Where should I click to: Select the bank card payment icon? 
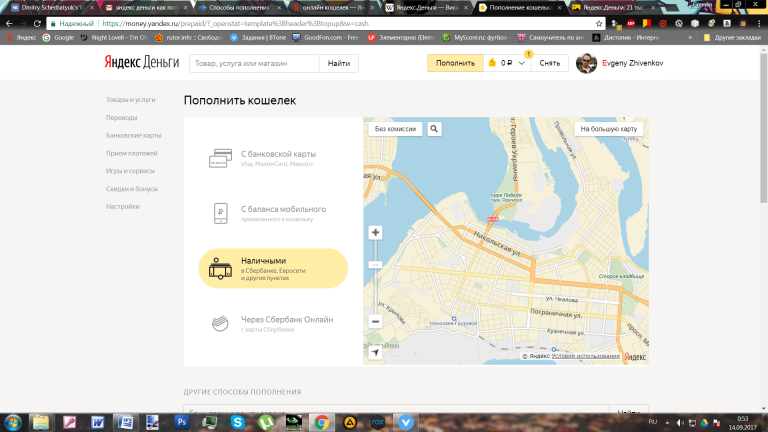tap(220, 158)
